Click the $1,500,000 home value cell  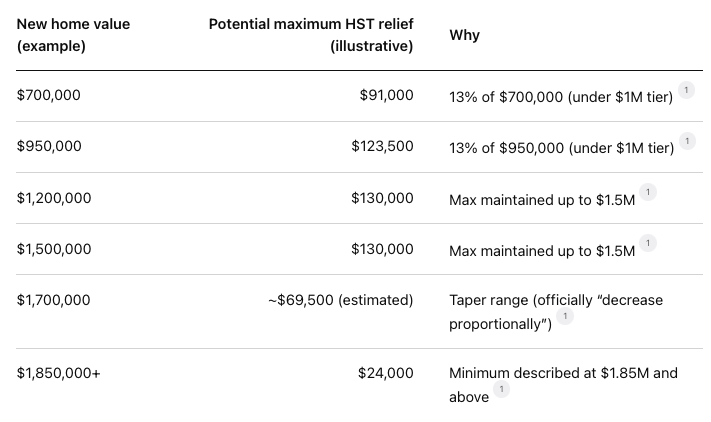point(54,249)
